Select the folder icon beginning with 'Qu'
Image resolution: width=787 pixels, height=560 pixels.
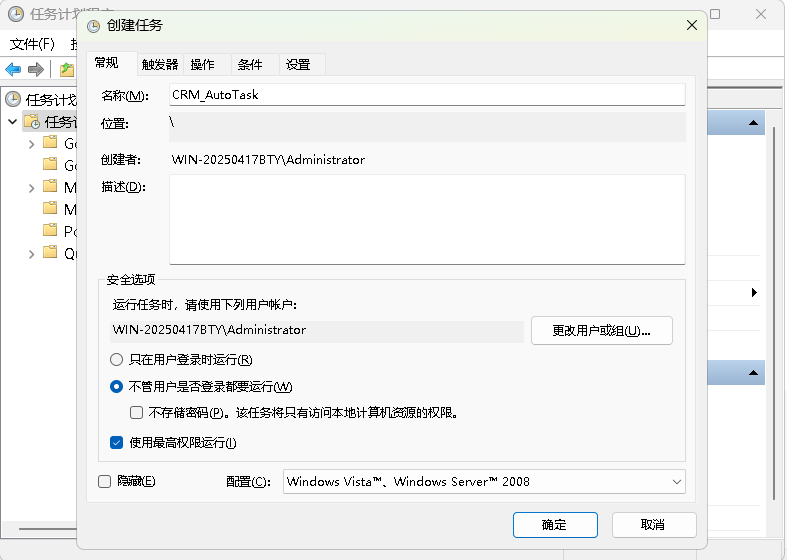pos(50,253)
